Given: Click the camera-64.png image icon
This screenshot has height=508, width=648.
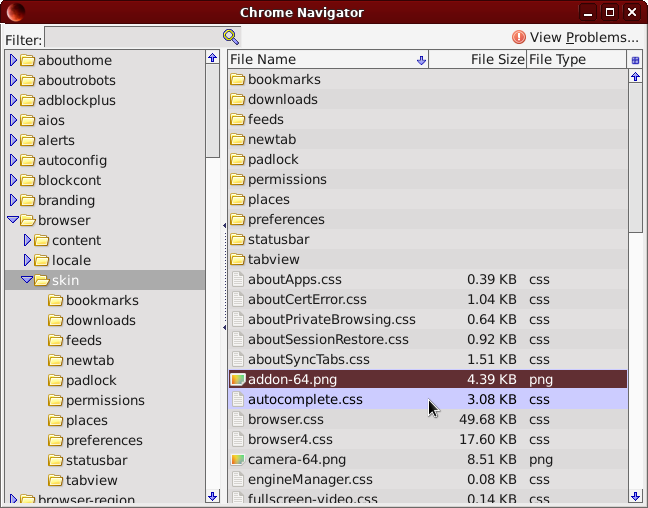Looking at the screenshot, I should [238, 459].
